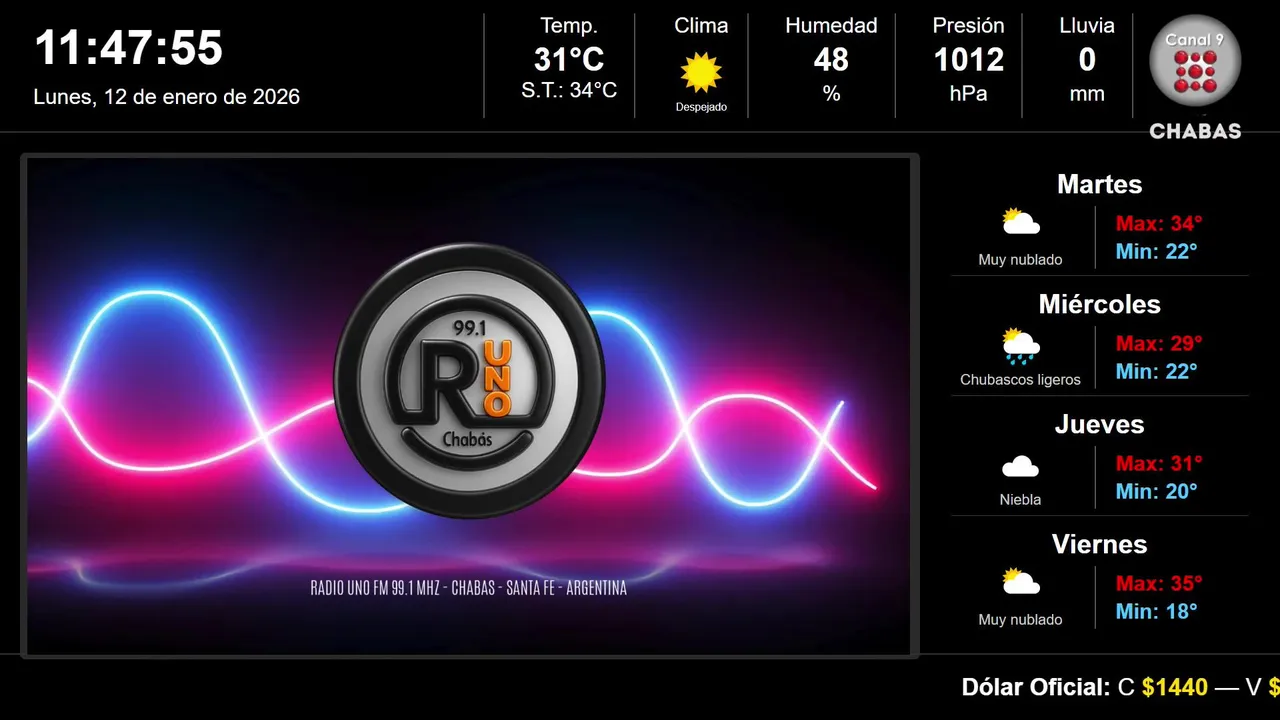Click Dólar Oficial ticker label
Image resolution: width=1280 pixels, height=720 pixels.
[1036, 687]
